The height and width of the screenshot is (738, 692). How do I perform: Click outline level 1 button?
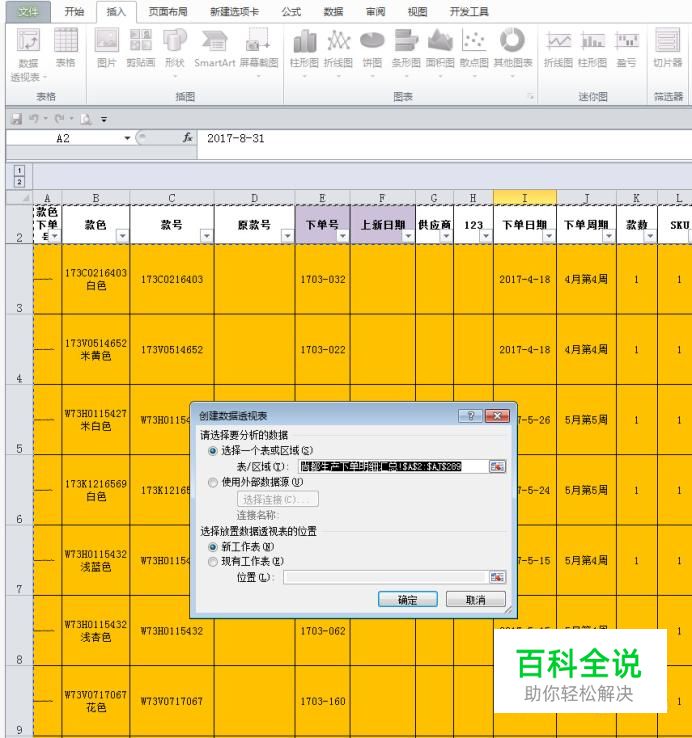[19, 170]
